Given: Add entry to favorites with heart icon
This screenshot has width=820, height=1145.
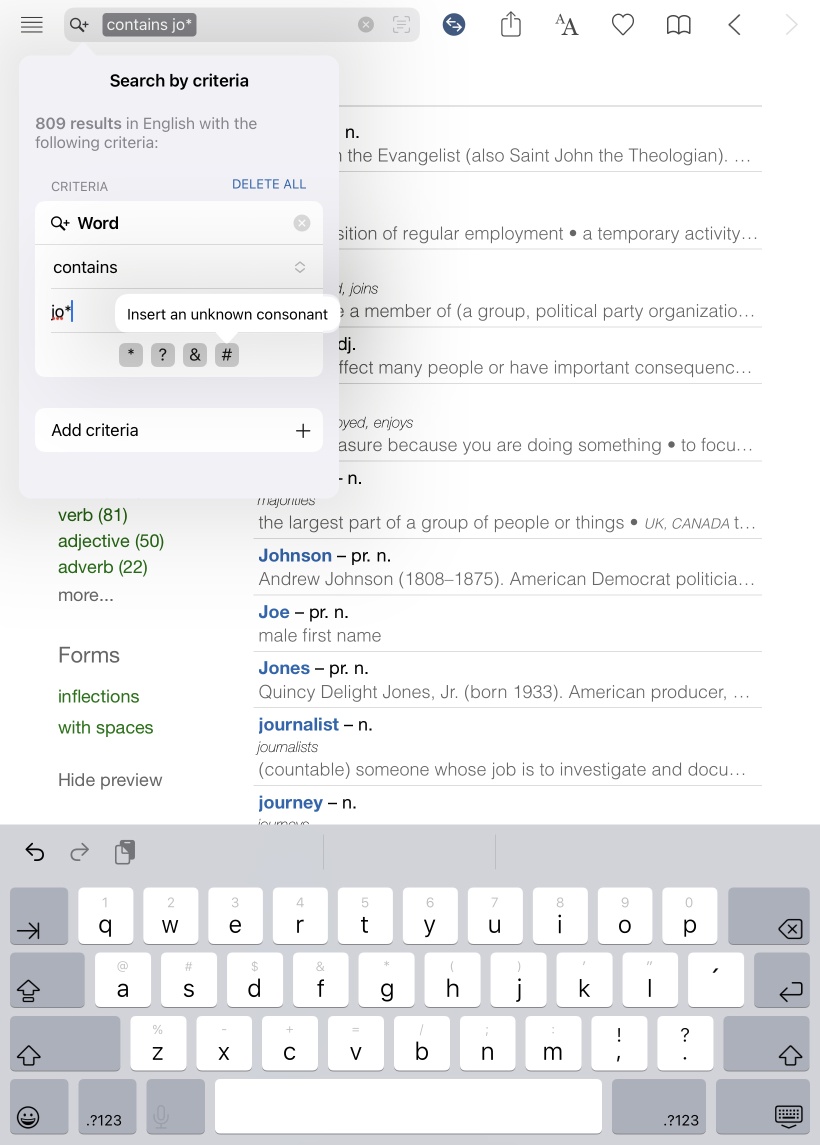Looking at the screenshot, I should (x=623, y=25).
